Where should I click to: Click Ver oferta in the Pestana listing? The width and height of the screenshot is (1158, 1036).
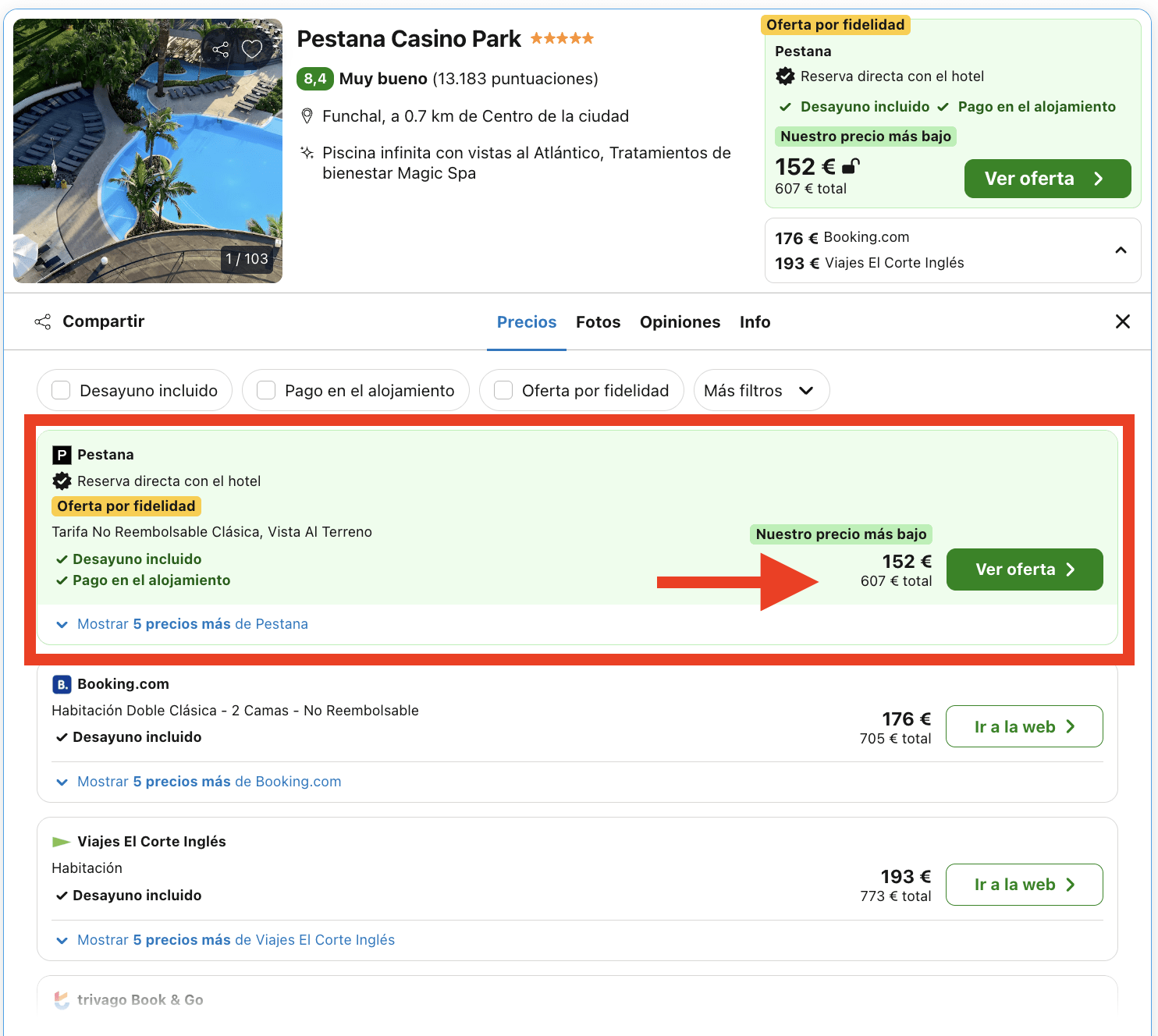tap(1024, 569)
